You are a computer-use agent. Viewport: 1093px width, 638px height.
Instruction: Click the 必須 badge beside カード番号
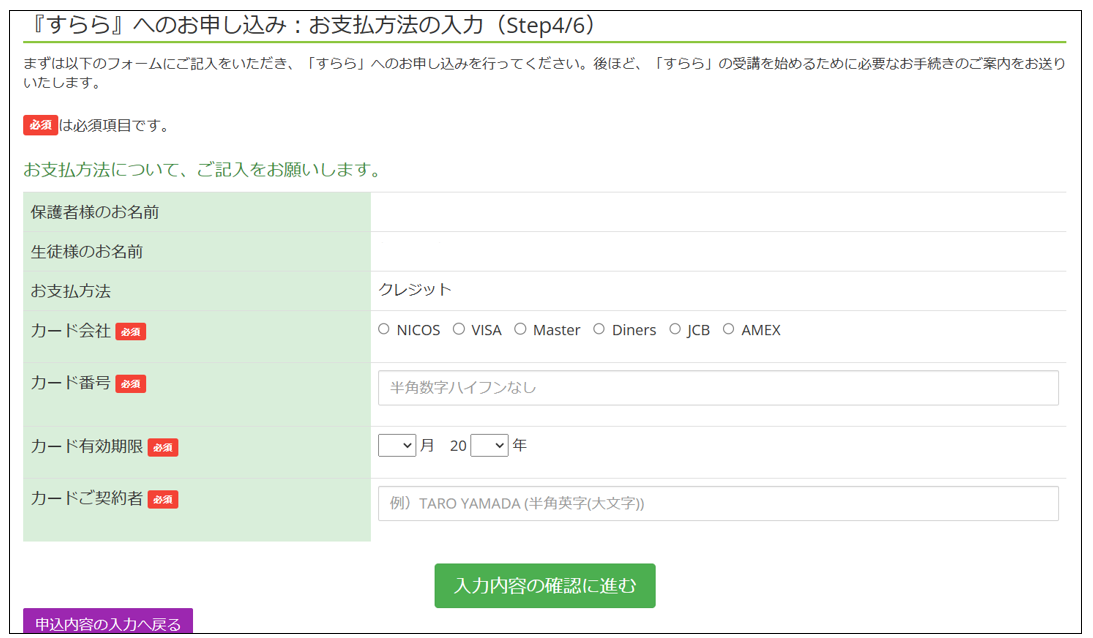pyautogui.click(x=130, y=384)
